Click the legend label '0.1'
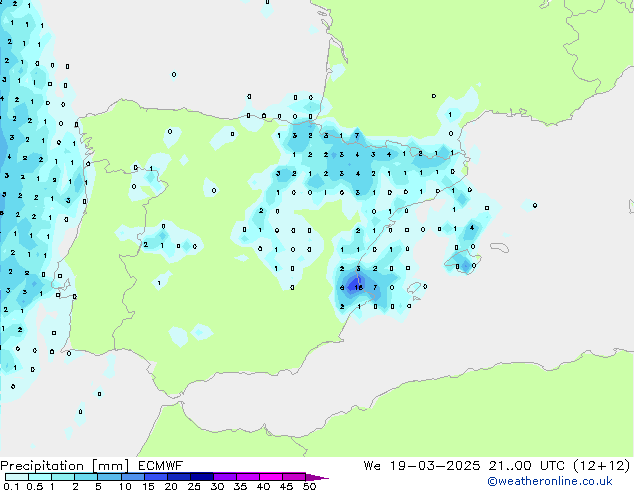This screenshot has width=634, height=490. (11, 486)
